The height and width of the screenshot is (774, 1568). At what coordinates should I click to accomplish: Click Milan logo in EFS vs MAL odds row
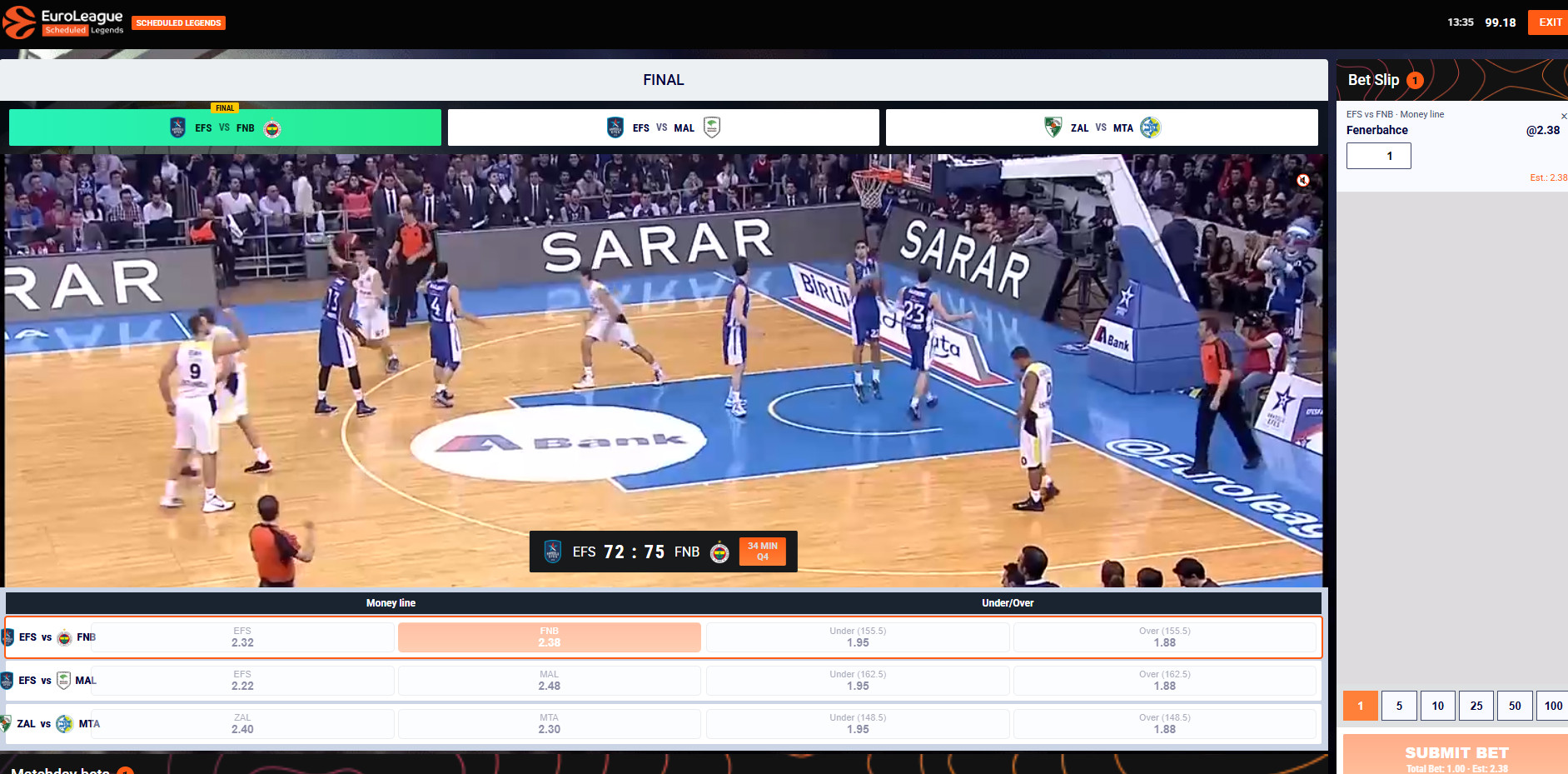63,681
